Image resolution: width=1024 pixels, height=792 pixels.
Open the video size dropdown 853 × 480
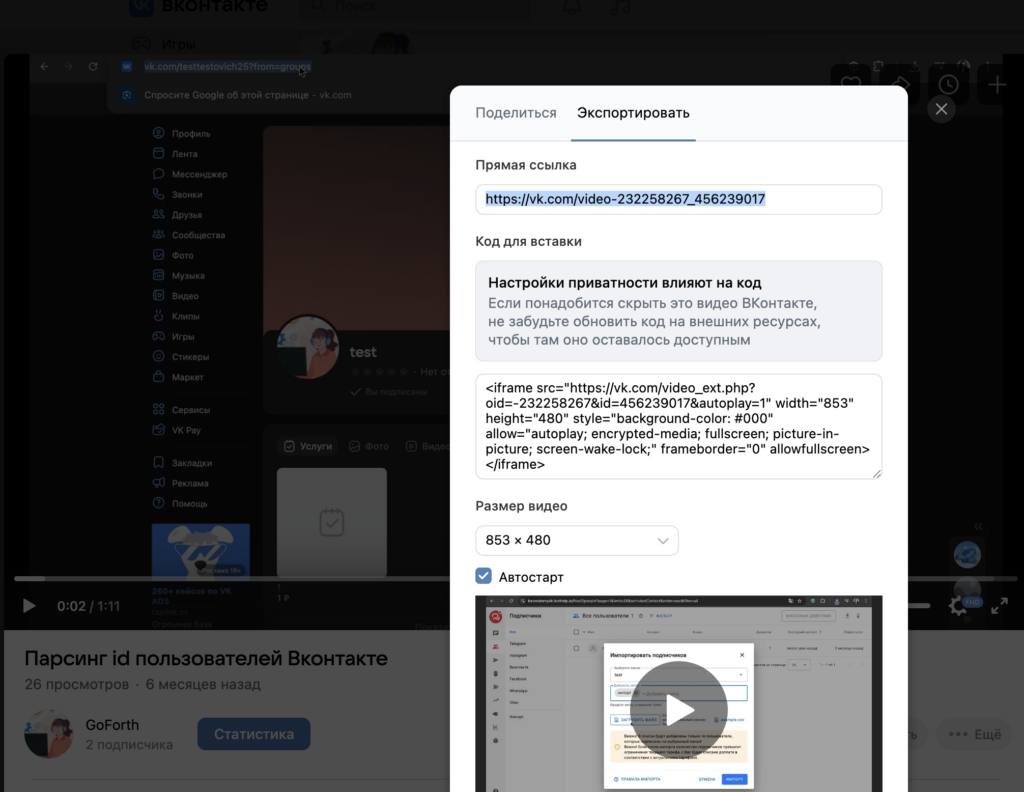point(577,540)
